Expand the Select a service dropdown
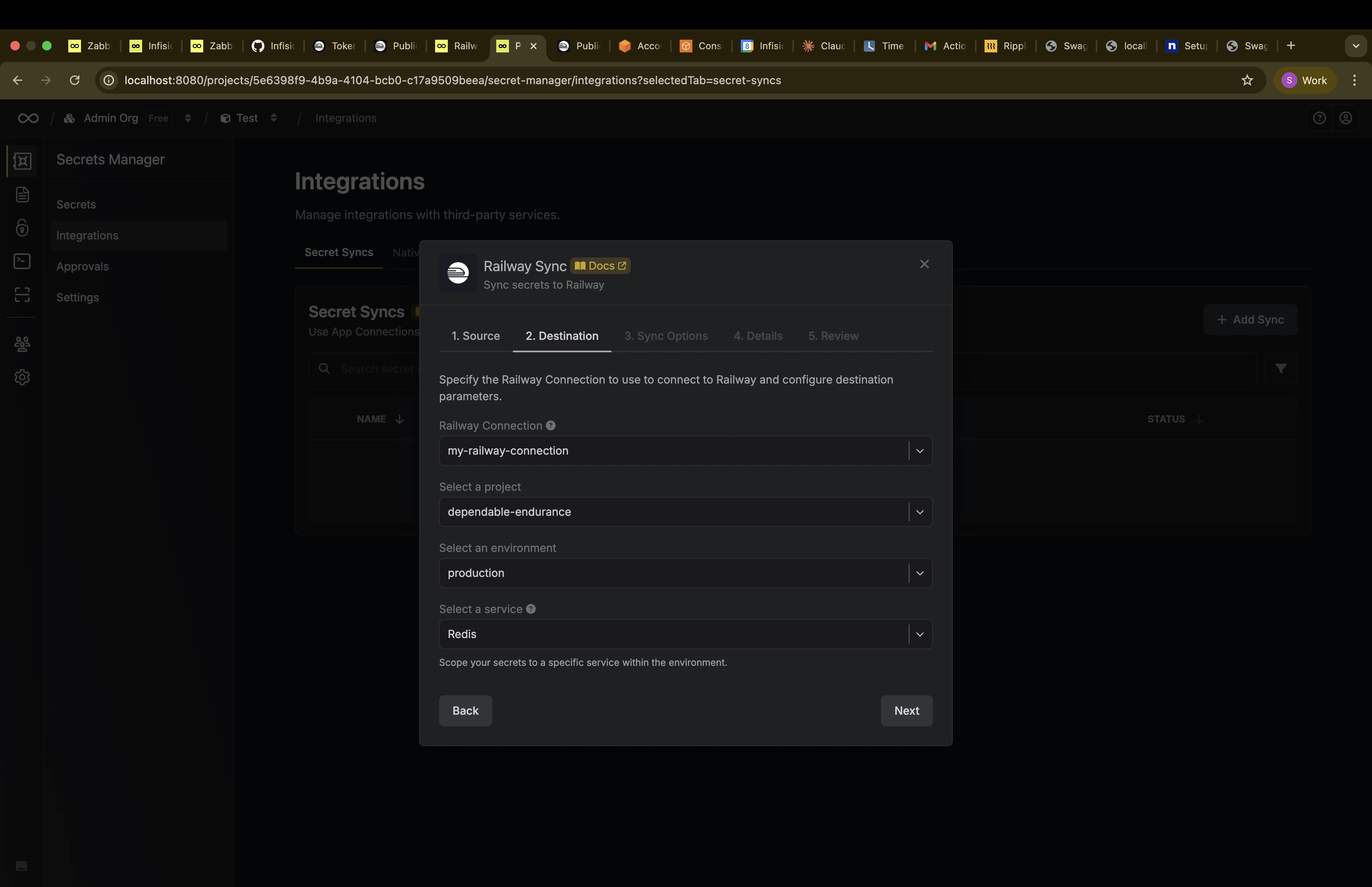Image resolution: width=1372 pixels, height=887 pixels. 919,634
